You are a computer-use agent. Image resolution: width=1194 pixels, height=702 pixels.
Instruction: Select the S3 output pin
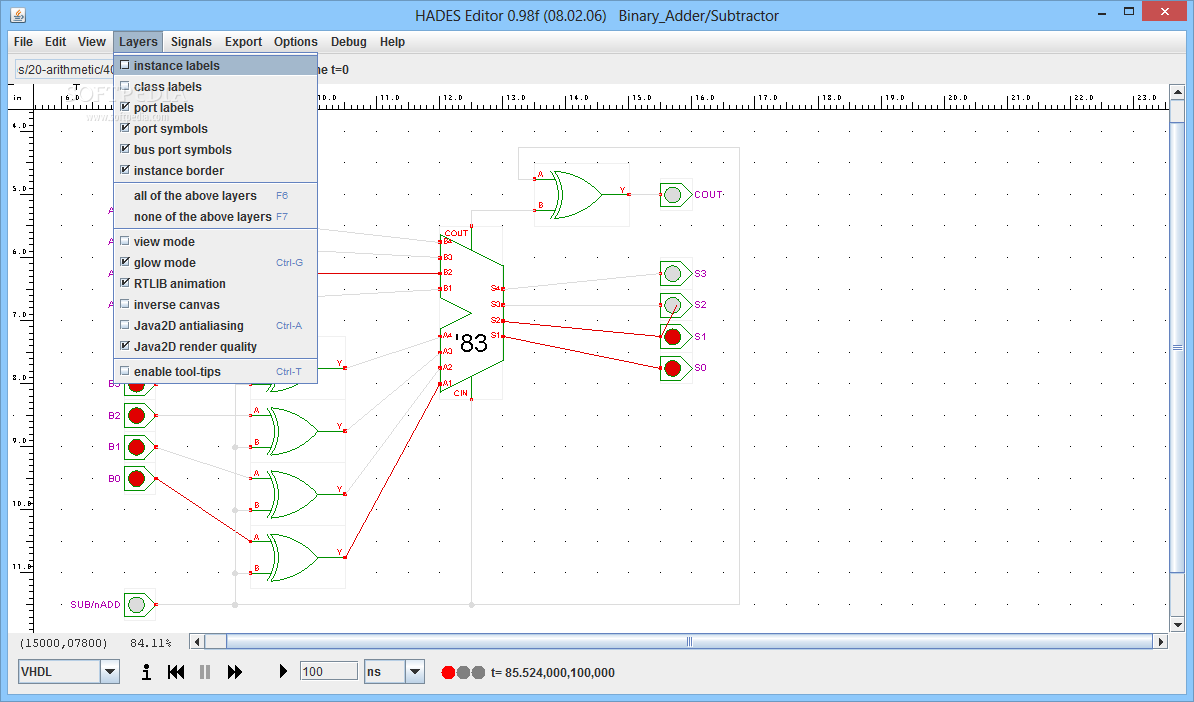coord(675,273)
